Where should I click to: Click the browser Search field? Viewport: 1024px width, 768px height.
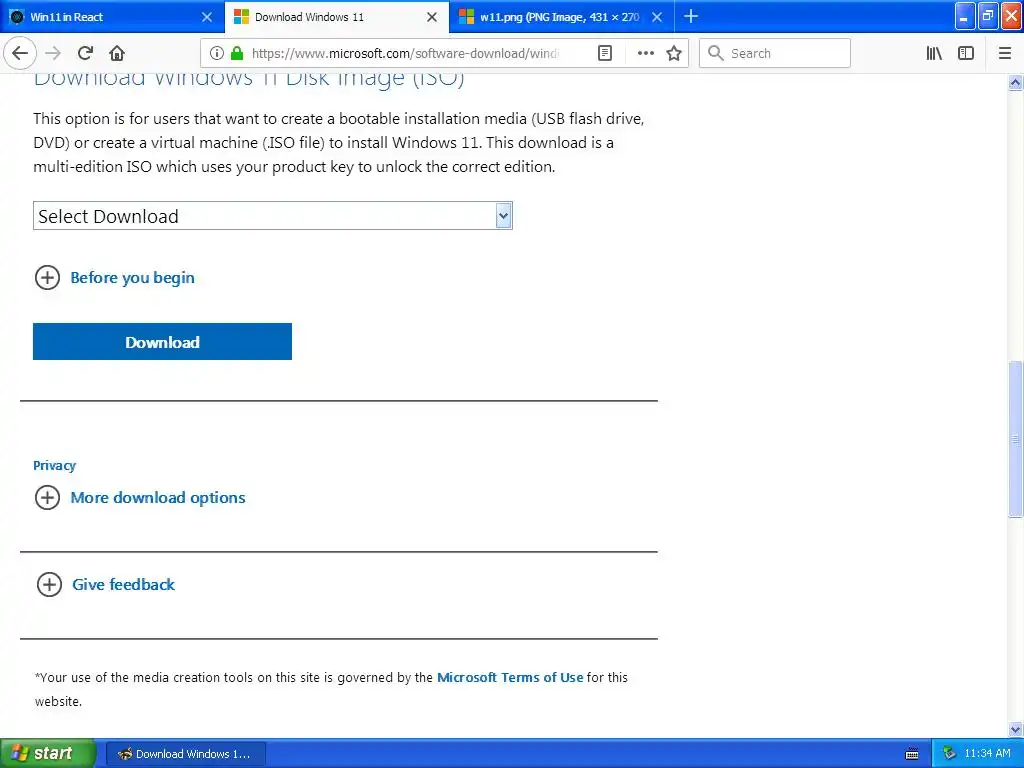tap(775, 54)
